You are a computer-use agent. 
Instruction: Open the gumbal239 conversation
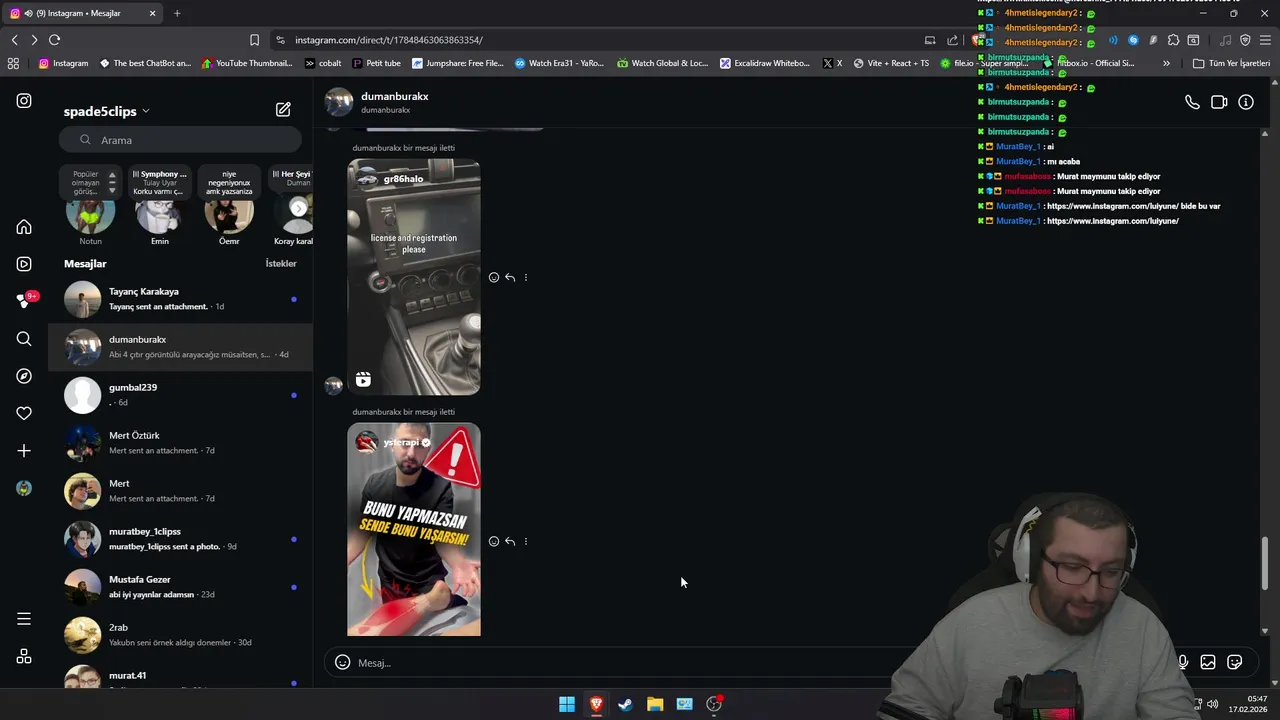pyautogui.click(x=180, y=395)
